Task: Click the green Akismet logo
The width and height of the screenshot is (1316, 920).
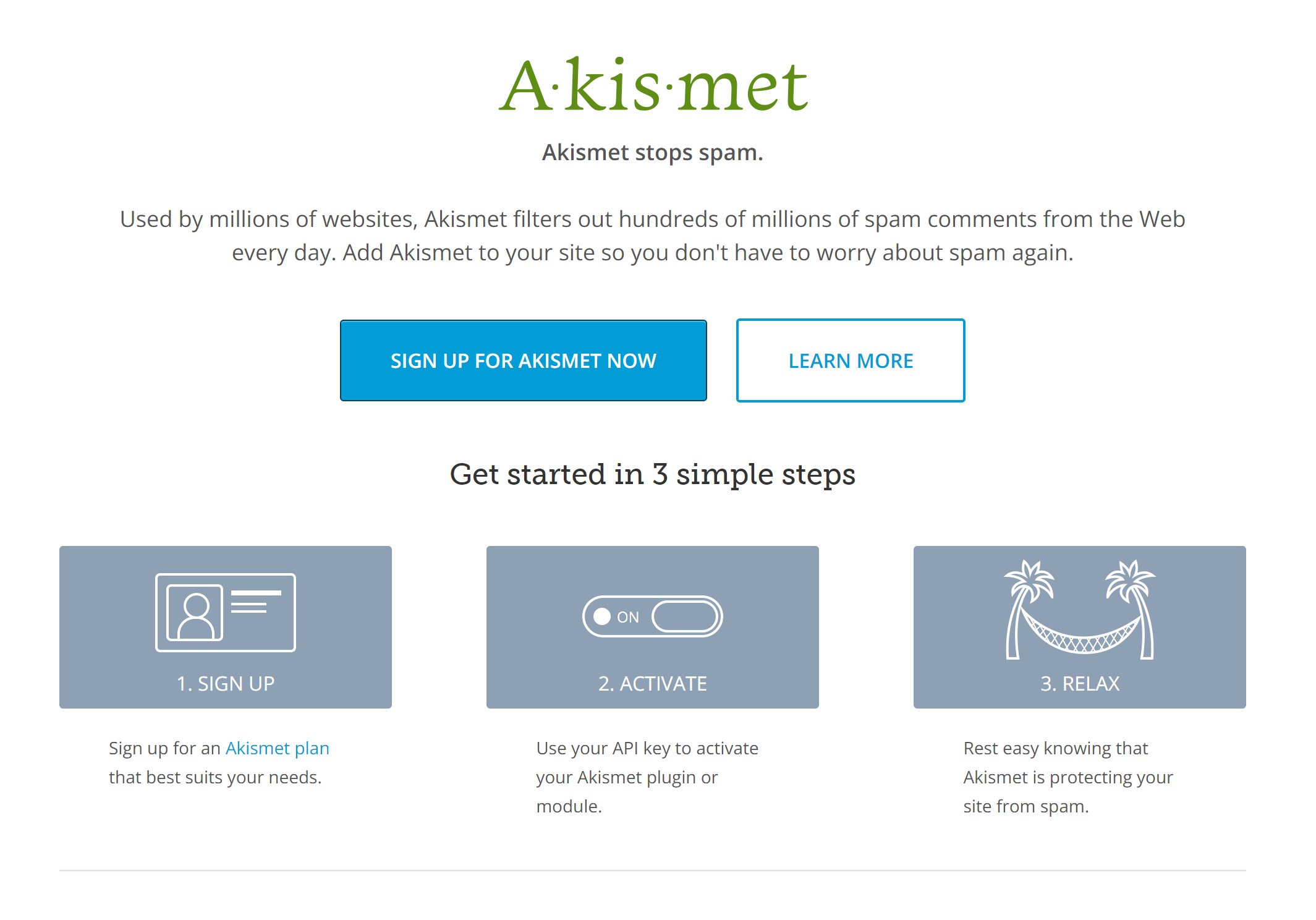Action: tap(653, 84)
